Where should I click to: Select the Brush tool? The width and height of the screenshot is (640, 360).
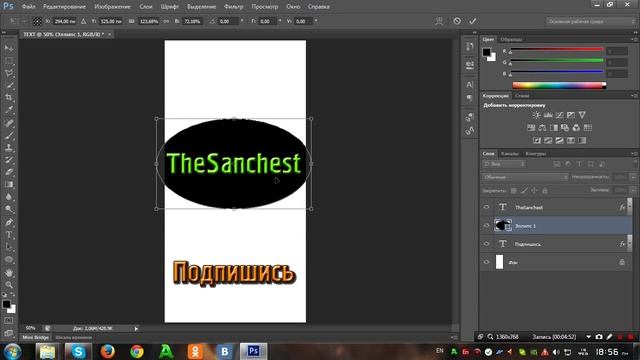(9, 135)
